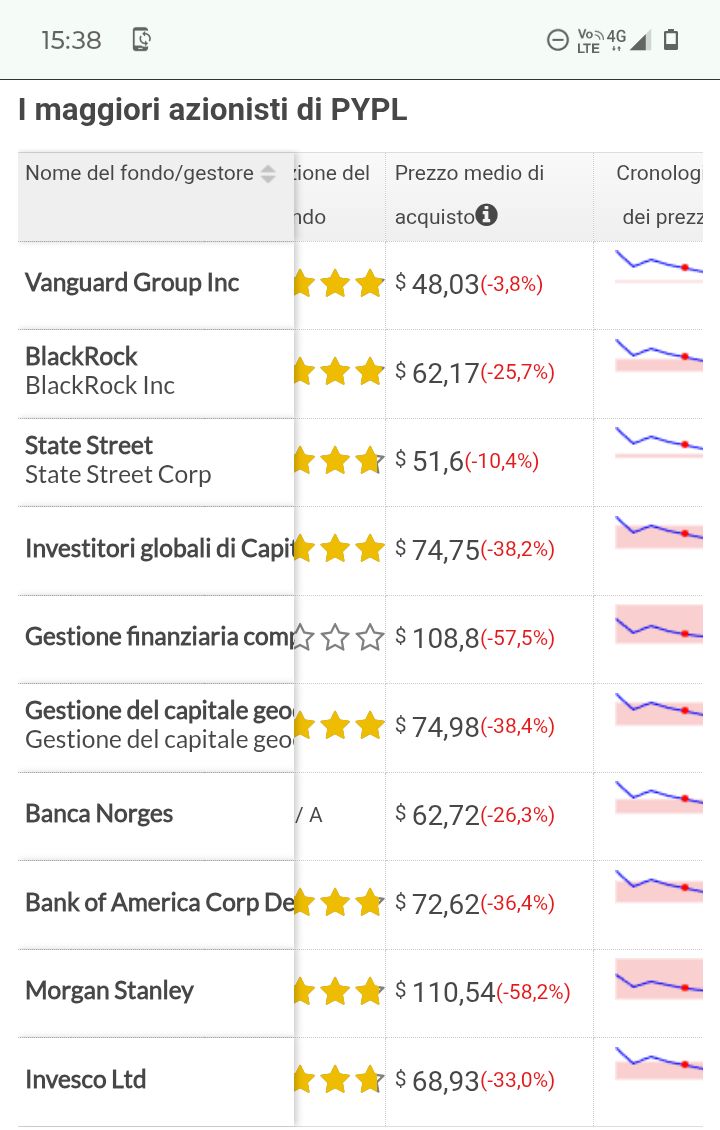Tap the do-not-disturb icon in status bar
Viewport: 720px width, 1130px height.
557,40
